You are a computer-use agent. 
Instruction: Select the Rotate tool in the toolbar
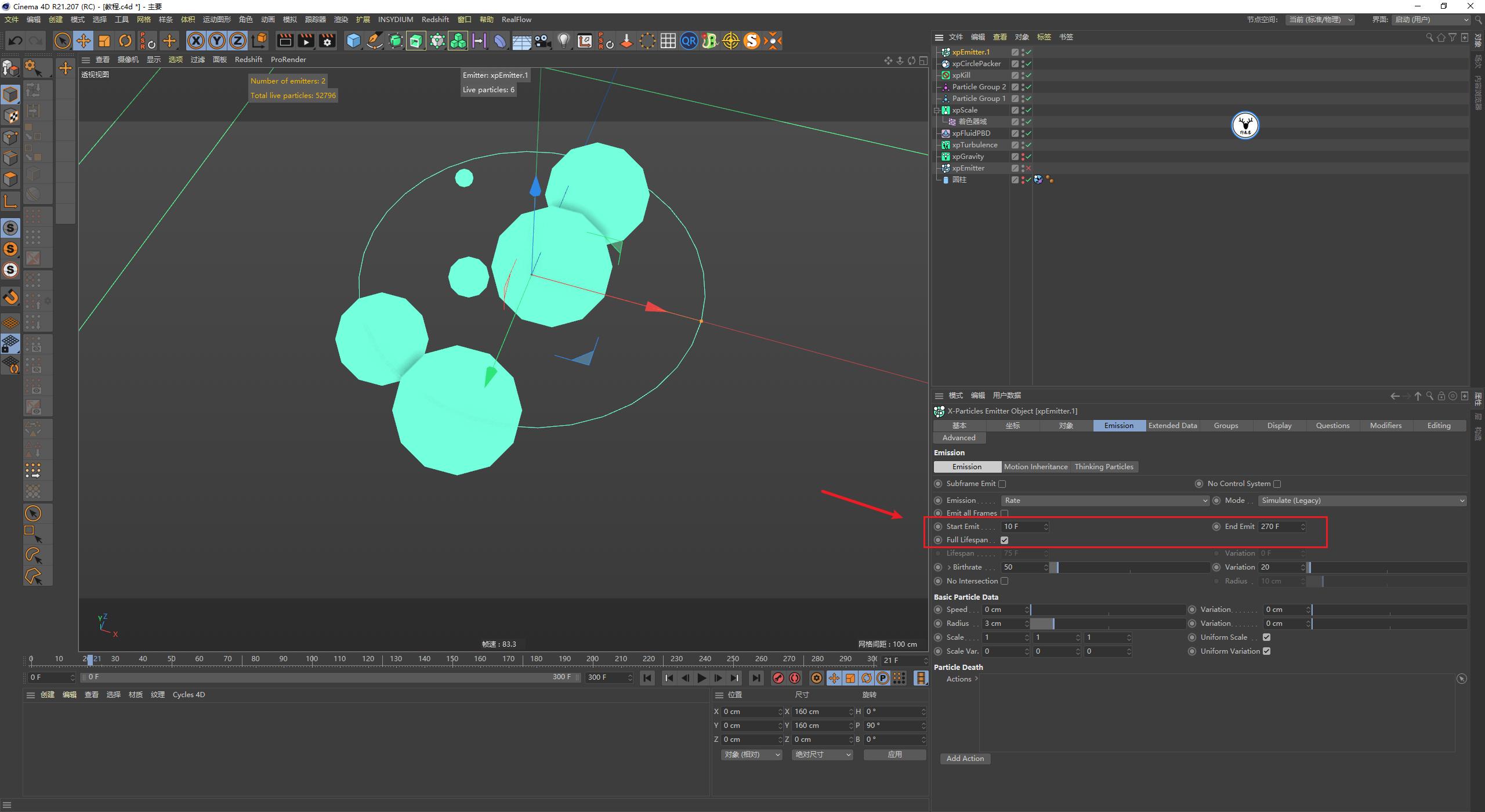[x=125, y=41]
